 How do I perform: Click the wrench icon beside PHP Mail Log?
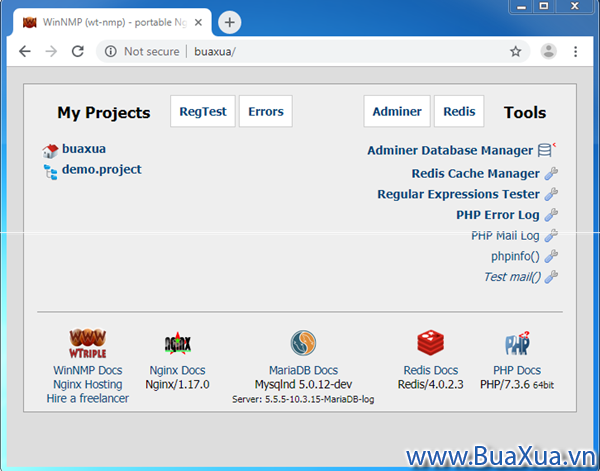click(551, 235)
